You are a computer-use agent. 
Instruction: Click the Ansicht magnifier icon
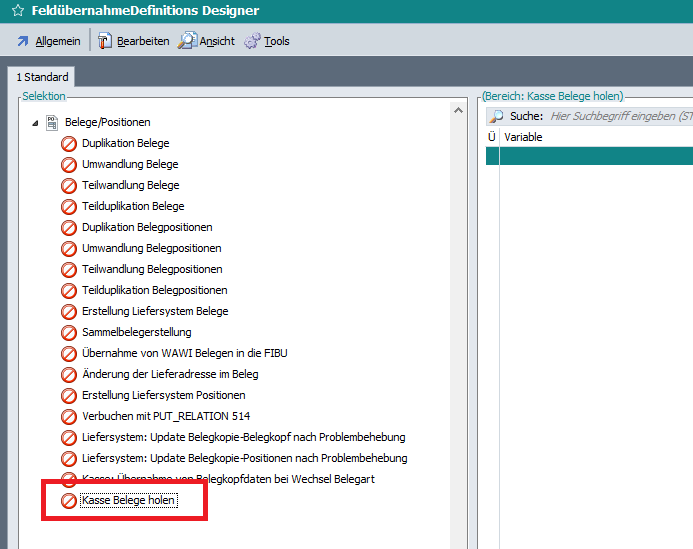coord(187,41)
